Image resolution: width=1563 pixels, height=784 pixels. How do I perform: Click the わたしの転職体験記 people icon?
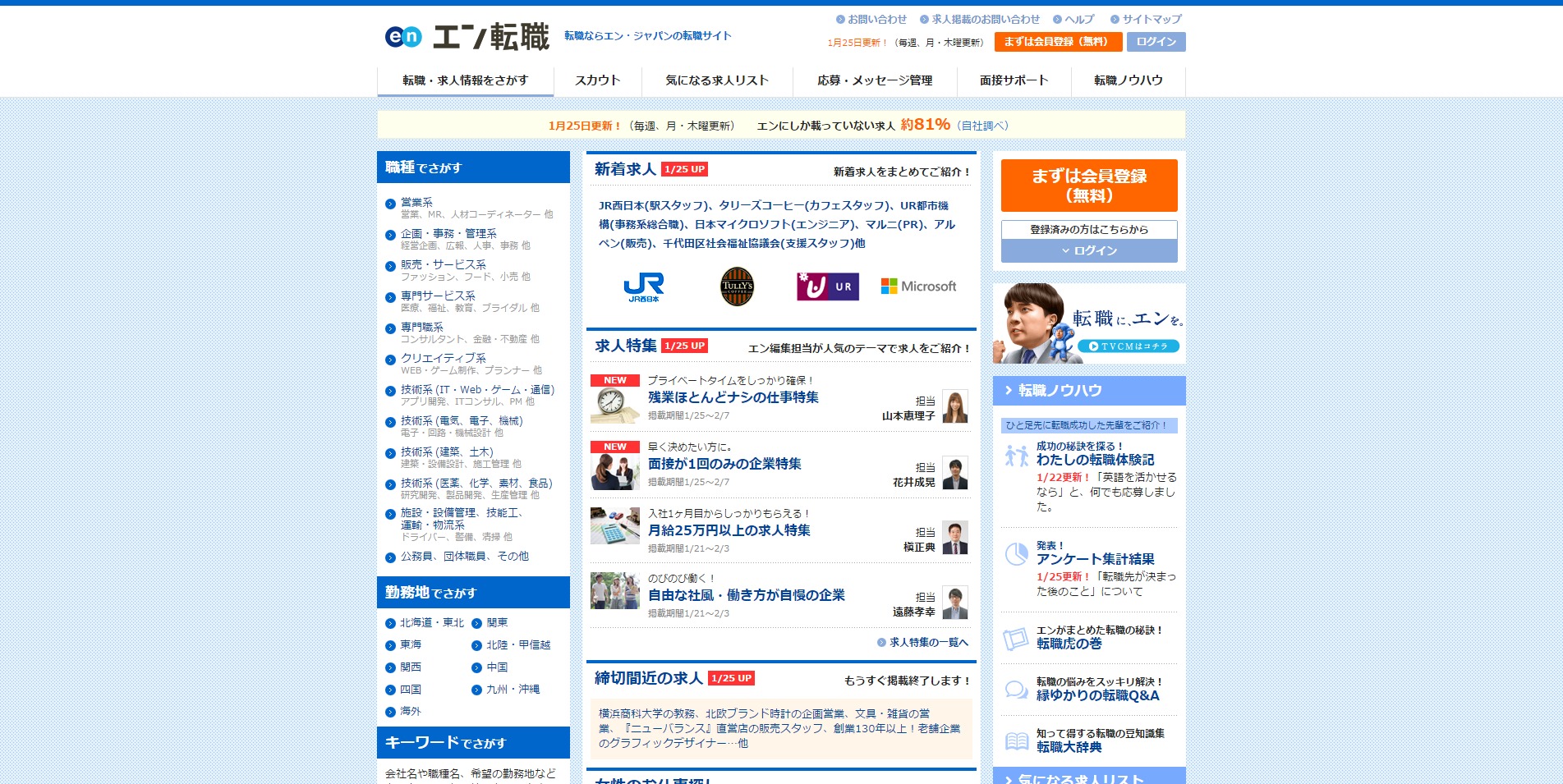(x=1017, y=456)
